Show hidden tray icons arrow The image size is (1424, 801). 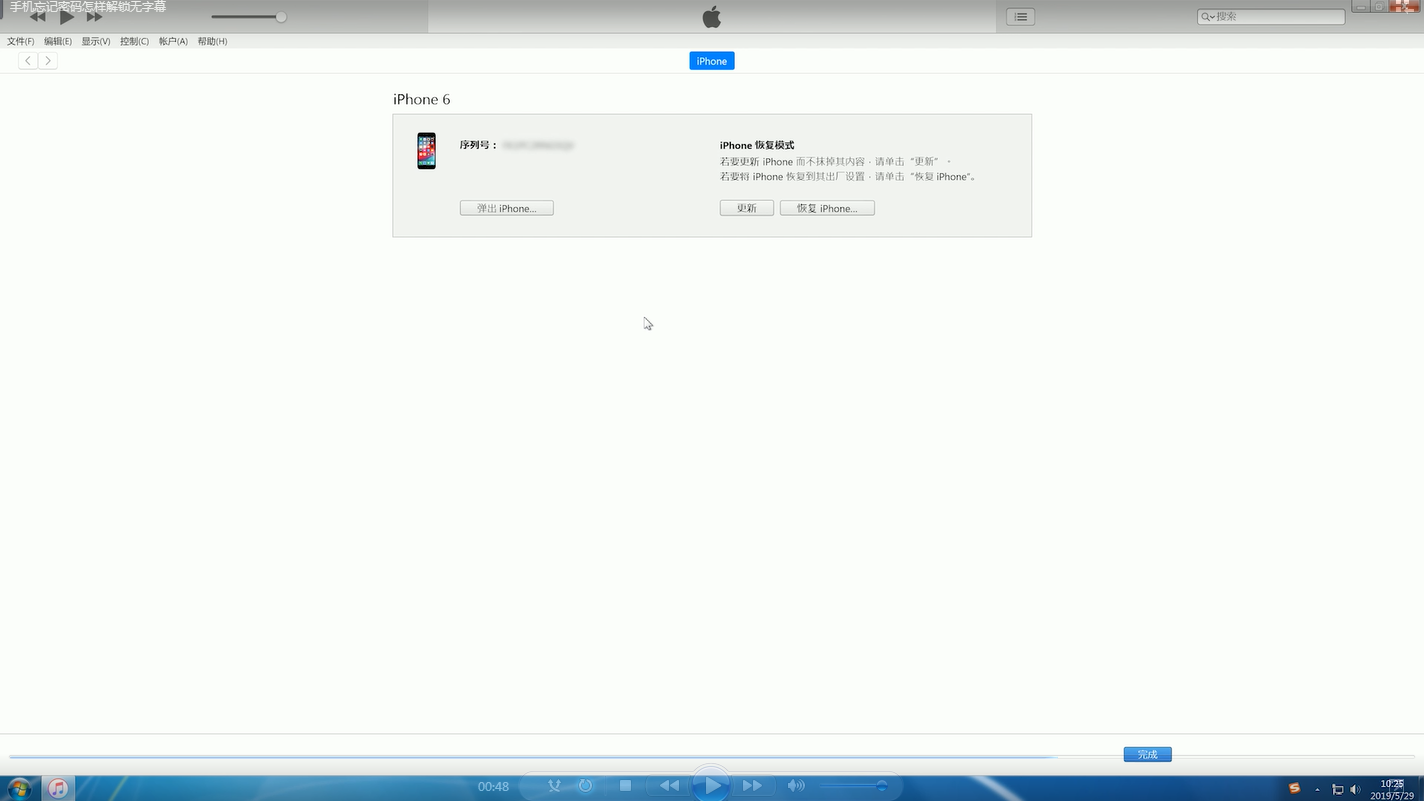click(1317, 789)
